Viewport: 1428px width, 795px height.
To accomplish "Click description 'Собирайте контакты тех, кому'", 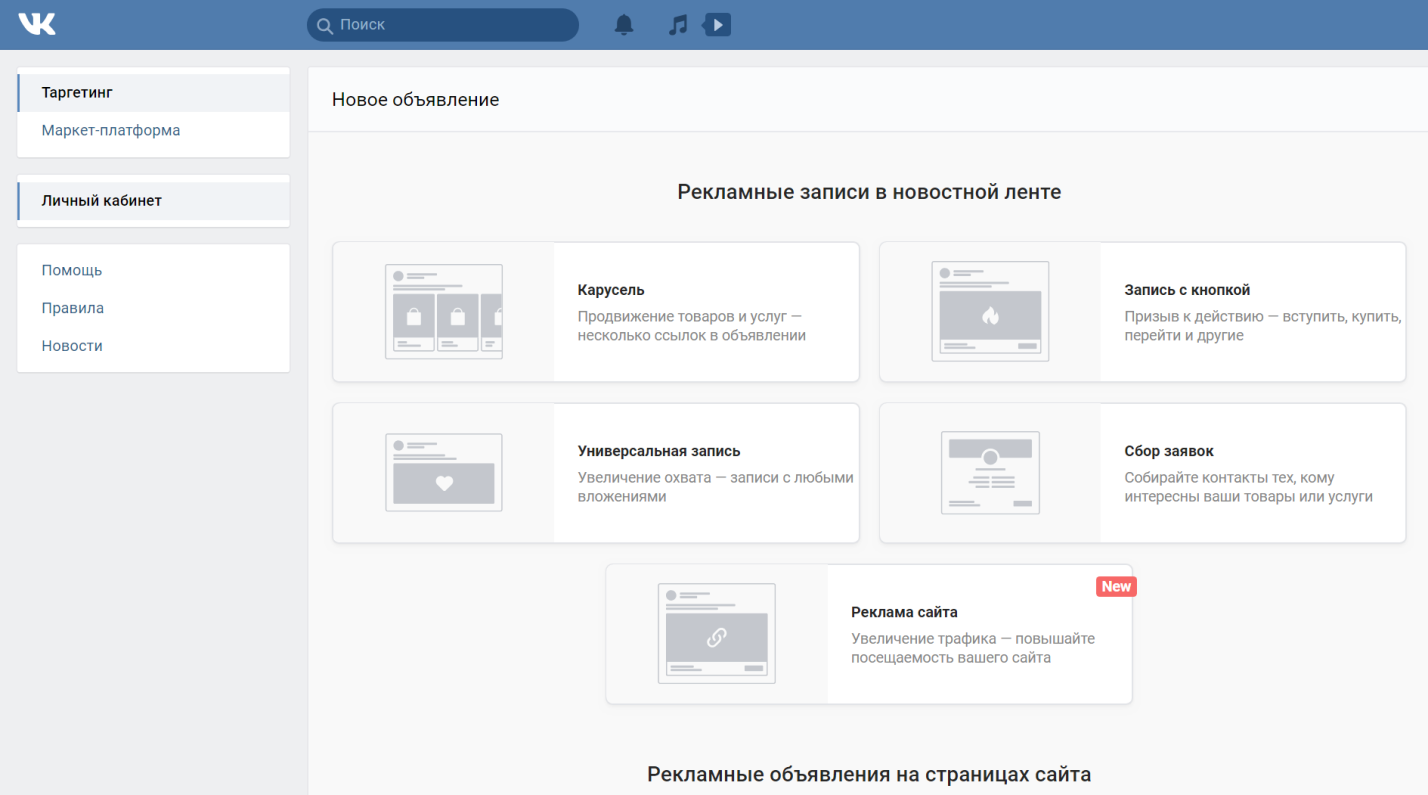I will (1229, 478).
